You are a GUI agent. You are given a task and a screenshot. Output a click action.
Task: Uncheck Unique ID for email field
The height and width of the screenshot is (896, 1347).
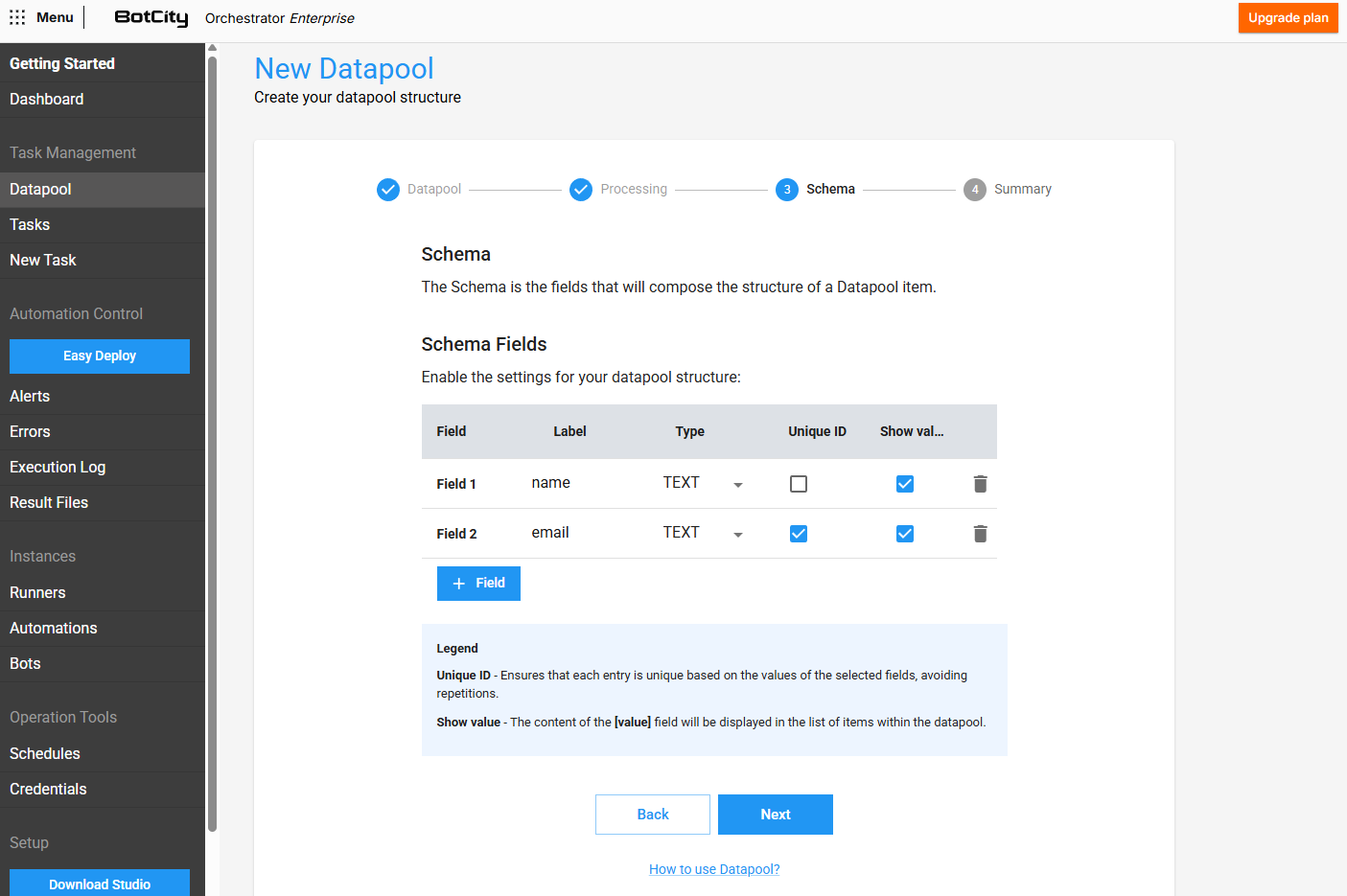[799, 534]
